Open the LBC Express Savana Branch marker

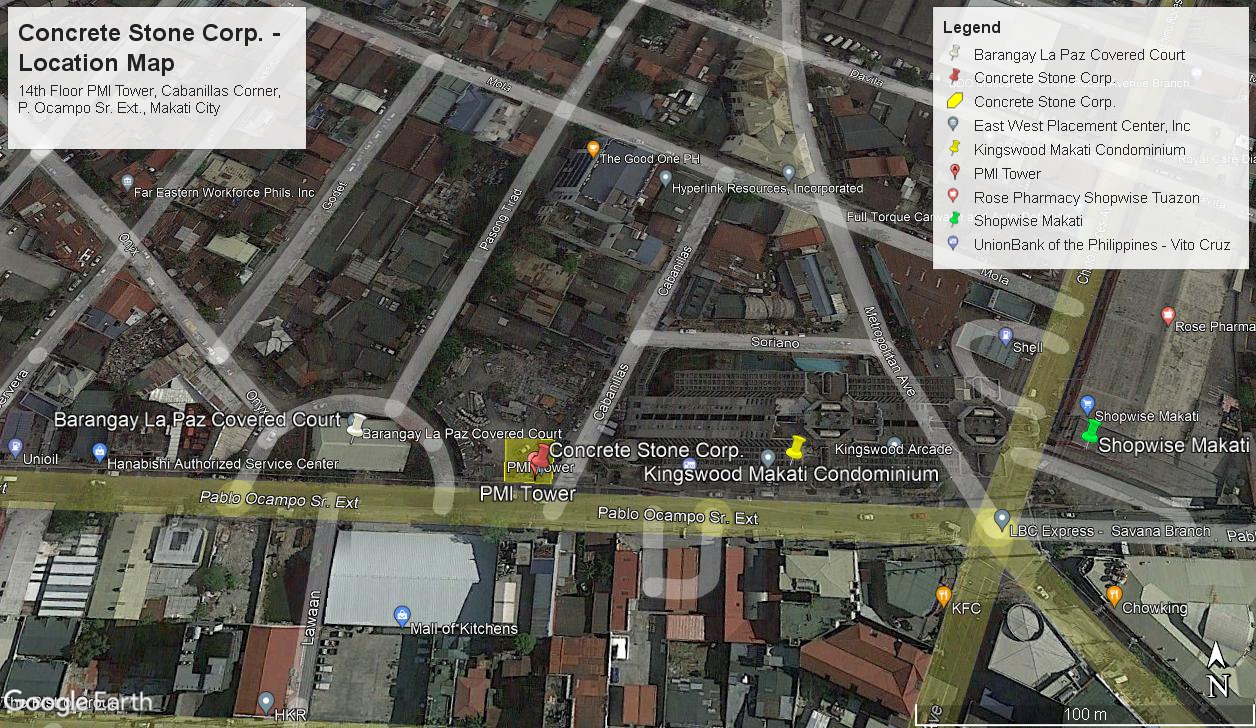(1002, 520)
